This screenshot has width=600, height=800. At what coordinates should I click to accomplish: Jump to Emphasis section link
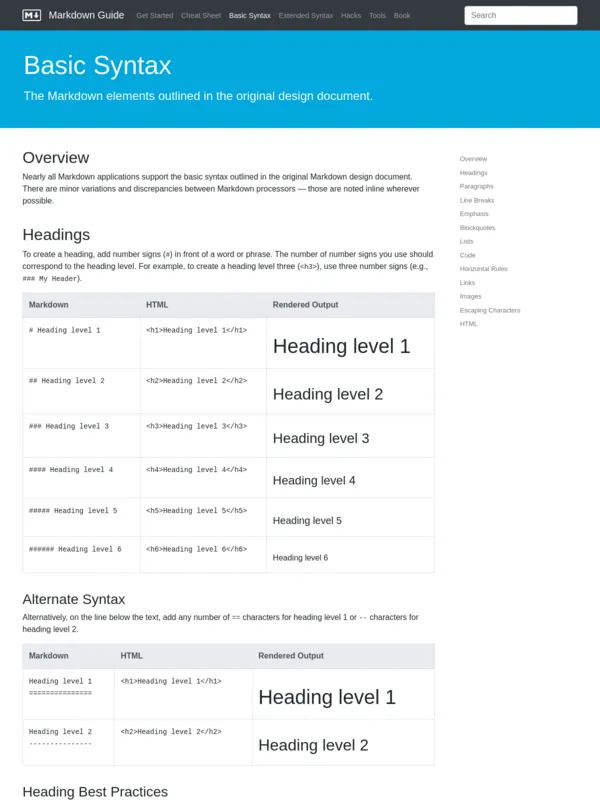[x=474, y=214]
